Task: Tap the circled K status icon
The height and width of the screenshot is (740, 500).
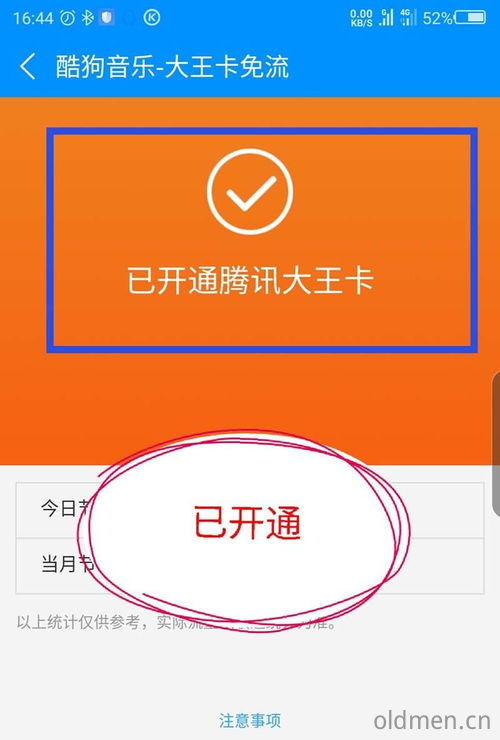Action: (x=152, y=18)
